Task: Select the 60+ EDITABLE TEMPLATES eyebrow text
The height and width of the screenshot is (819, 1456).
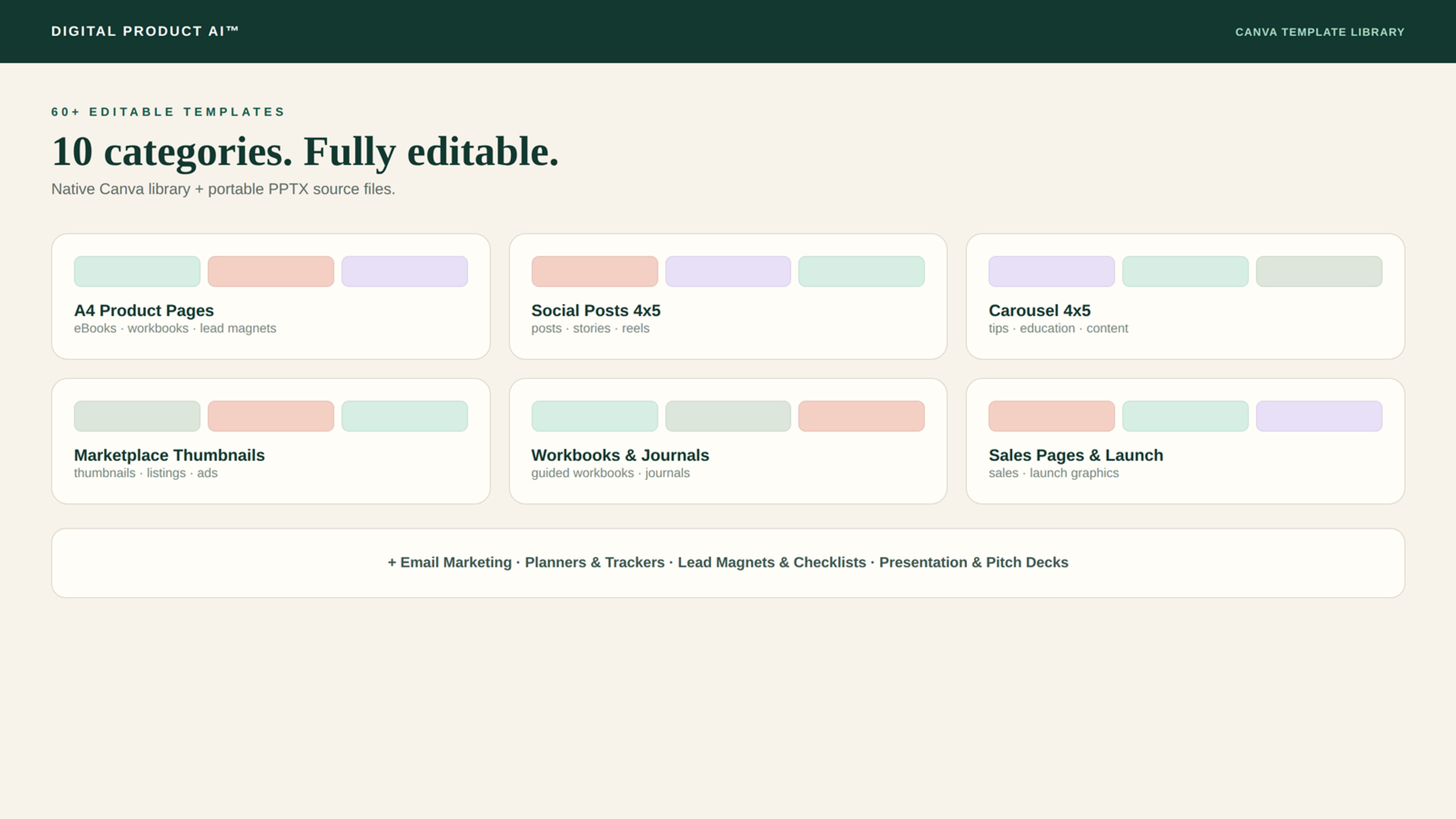Action: pos(168,111)
